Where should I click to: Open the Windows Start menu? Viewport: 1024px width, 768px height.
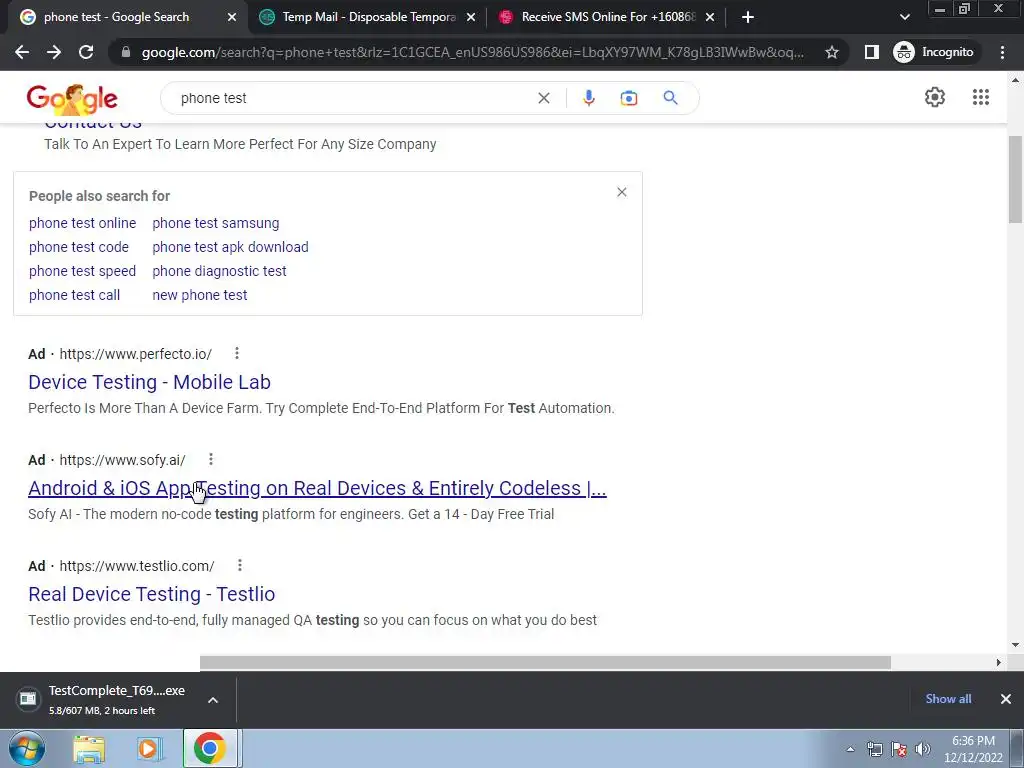[26, 748]
